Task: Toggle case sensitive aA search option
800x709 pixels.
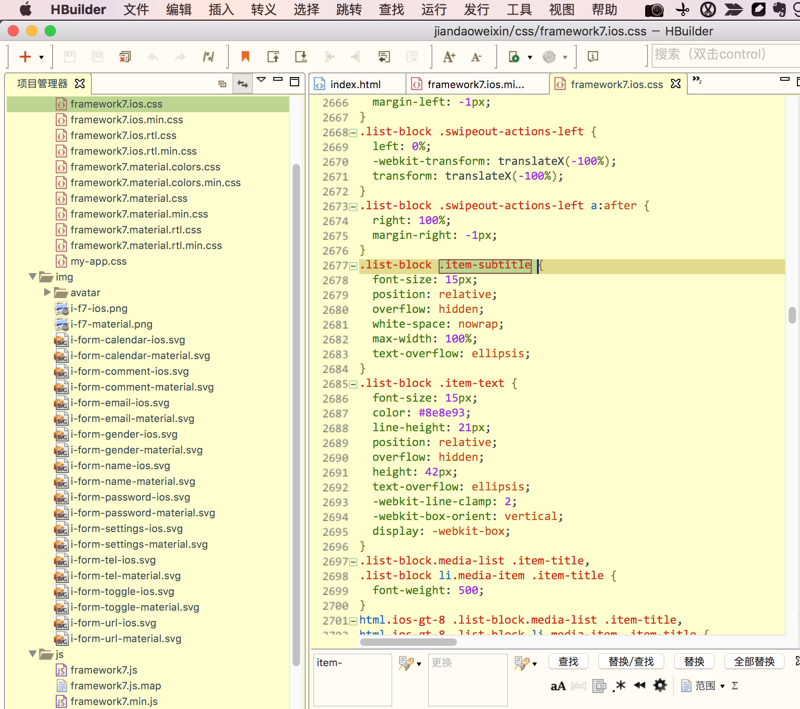Action: (558, 686)
